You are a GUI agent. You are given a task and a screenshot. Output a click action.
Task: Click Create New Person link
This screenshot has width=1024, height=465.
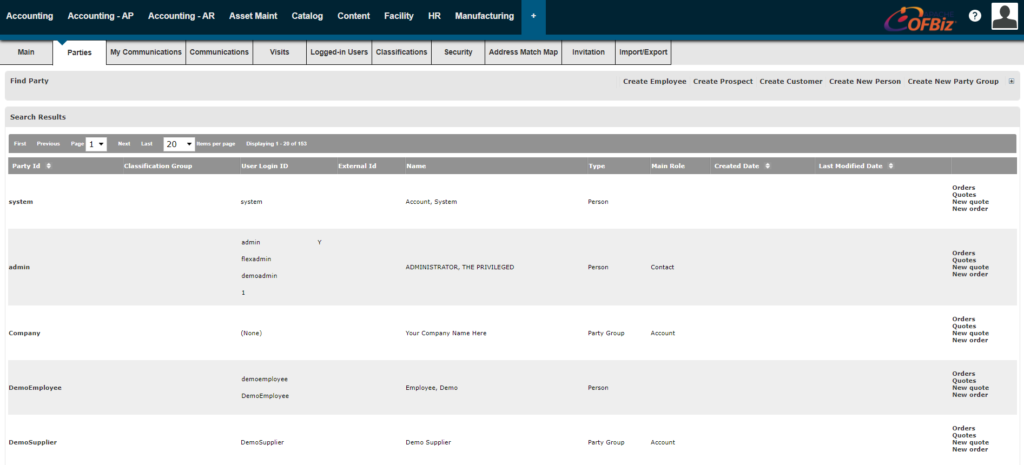tap(864, 81)
